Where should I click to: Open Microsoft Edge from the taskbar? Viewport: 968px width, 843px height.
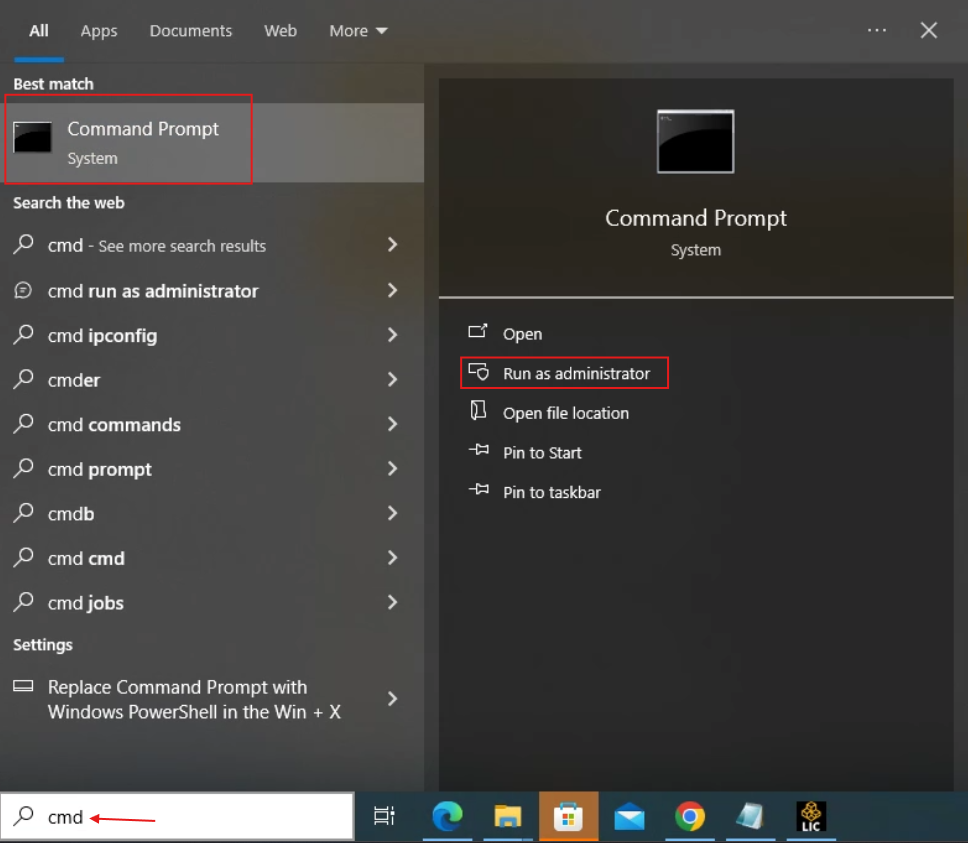447,817
